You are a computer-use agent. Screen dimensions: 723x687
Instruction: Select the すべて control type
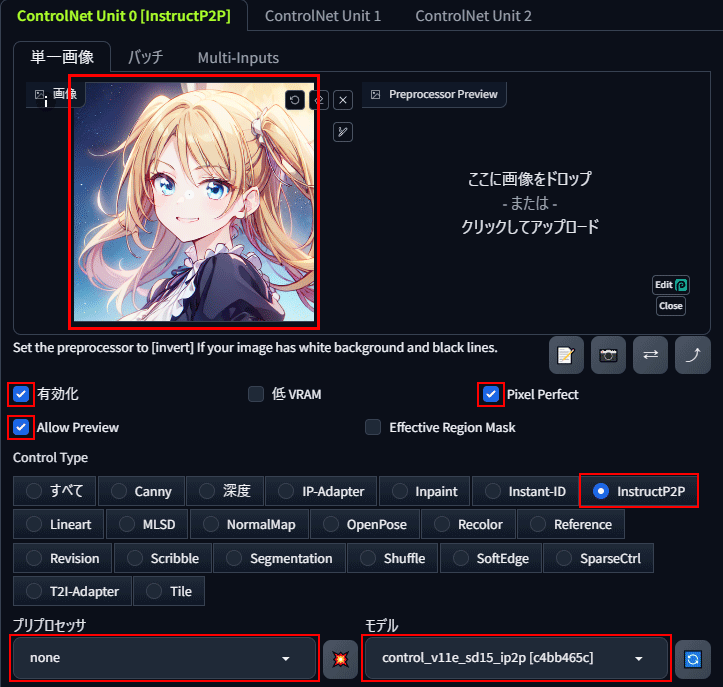pos(54,491)
